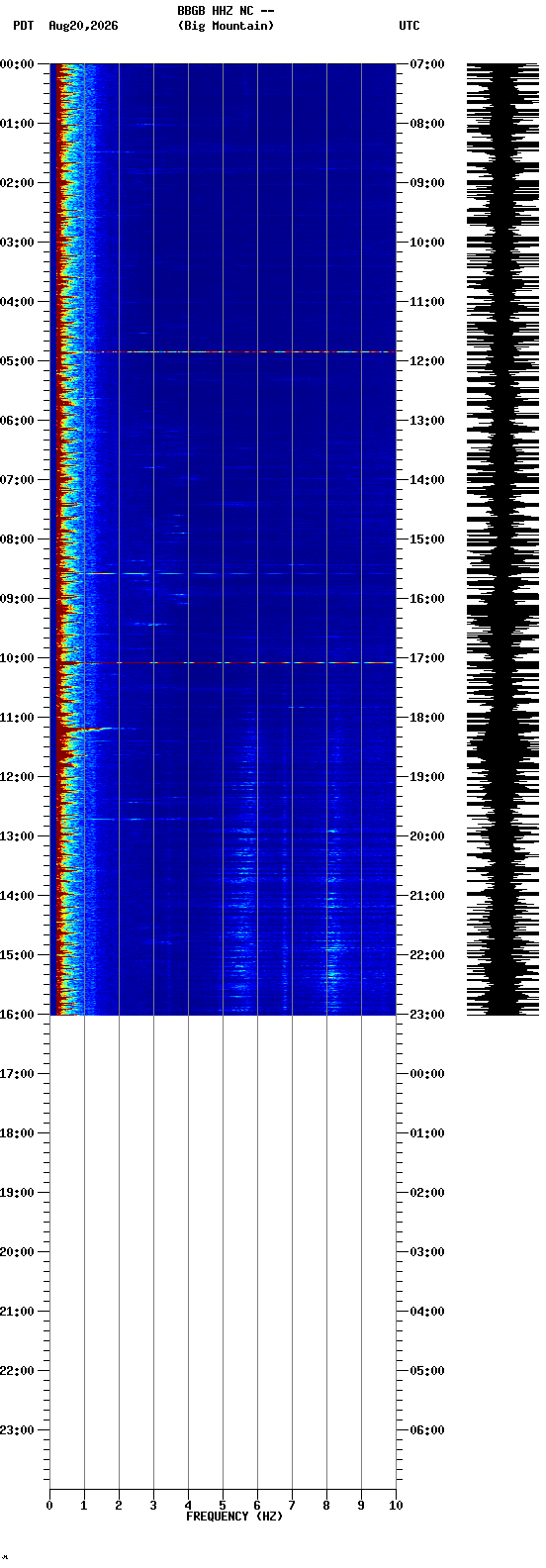Click the station title BBGB HHZ NC --

(x=226, y=11)
